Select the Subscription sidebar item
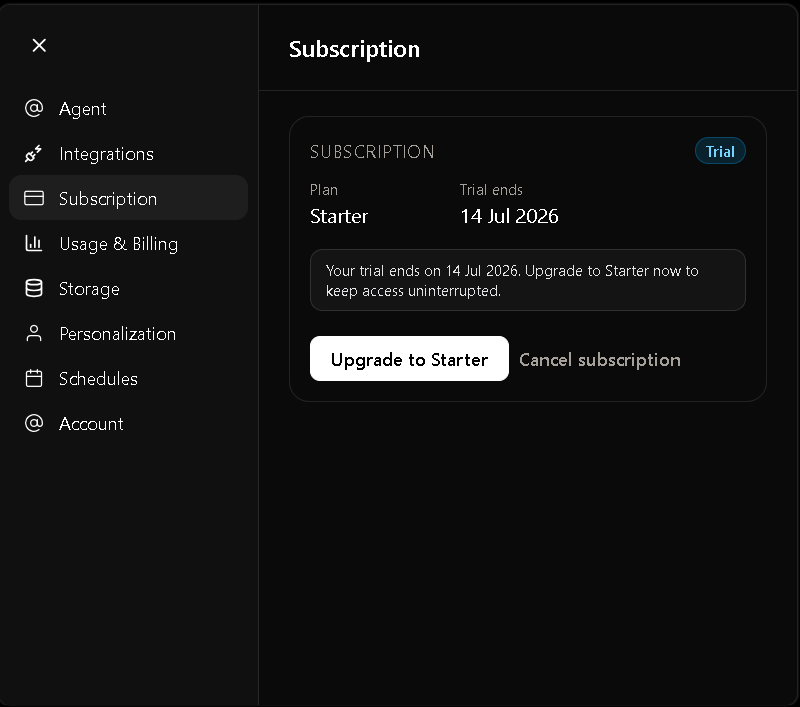800x707 pixels. (x=129, y=198)
